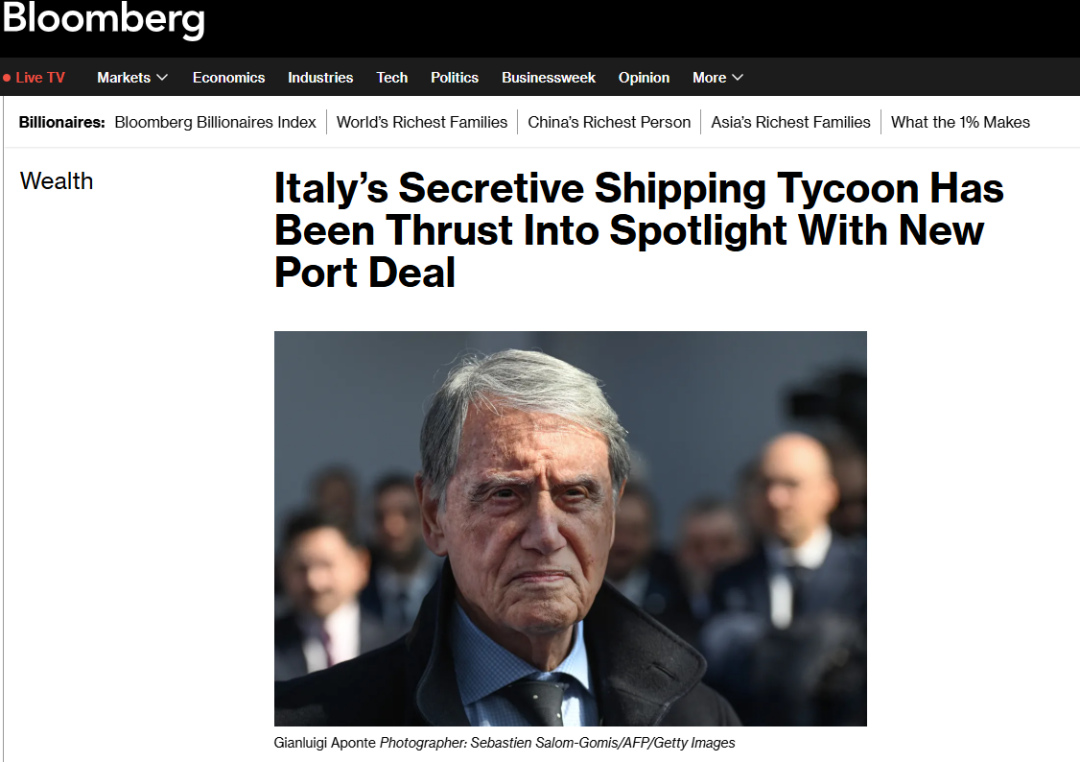Open Businessweek page

pyautogui.click(x=548, y=78)
